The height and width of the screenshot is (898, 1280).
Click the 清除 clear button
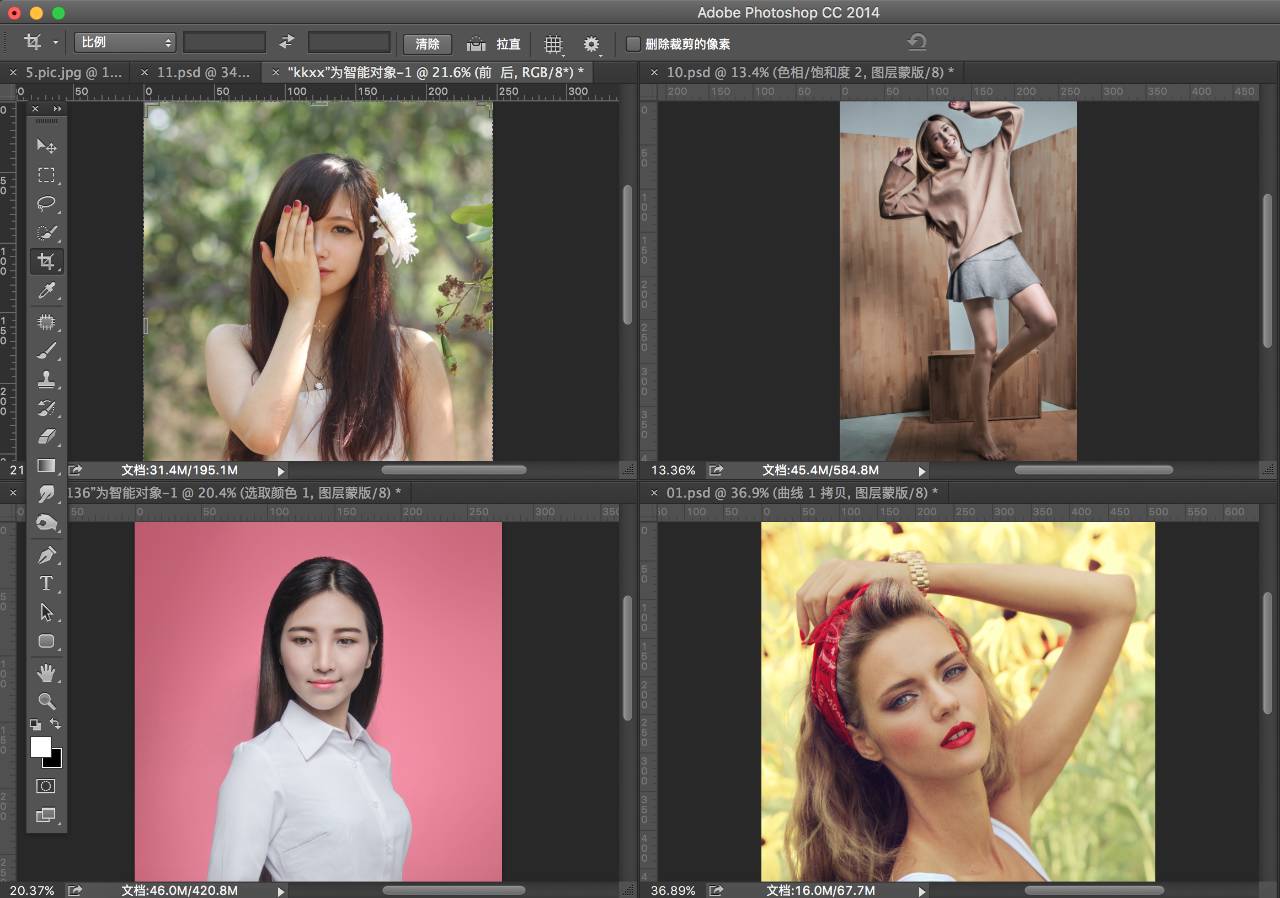427,44
